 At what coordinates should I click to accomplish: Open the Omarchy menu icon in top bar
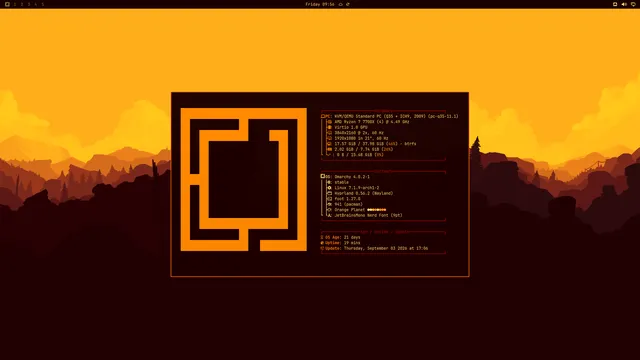pos(7,4)
